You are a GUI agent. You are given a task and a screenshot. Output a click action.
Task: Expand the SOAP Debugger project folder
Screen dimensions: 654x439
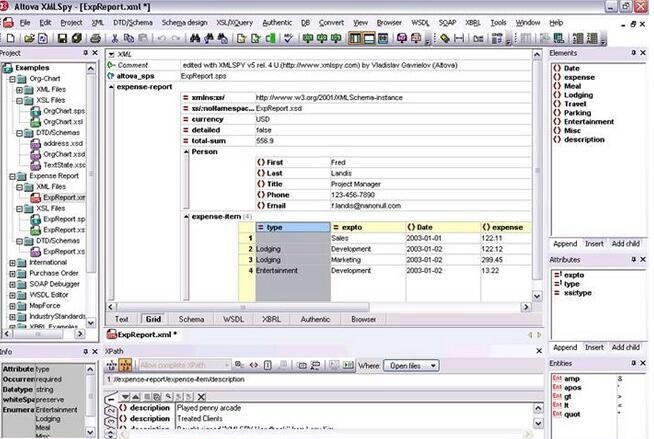point(12,285)
